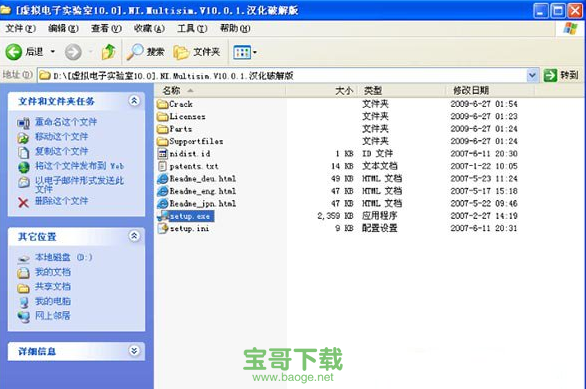Click the date 2009-6-27 01:54
Screen dimensions: 586x389
coord(484,104)
